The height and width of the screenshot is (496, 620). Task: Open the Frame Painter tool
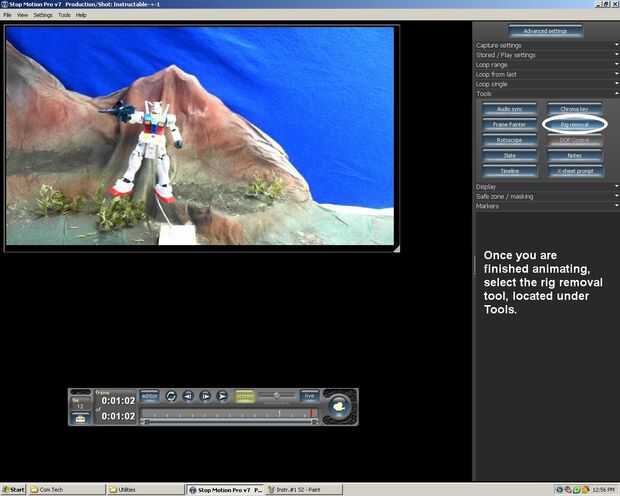tap(509, 124)
